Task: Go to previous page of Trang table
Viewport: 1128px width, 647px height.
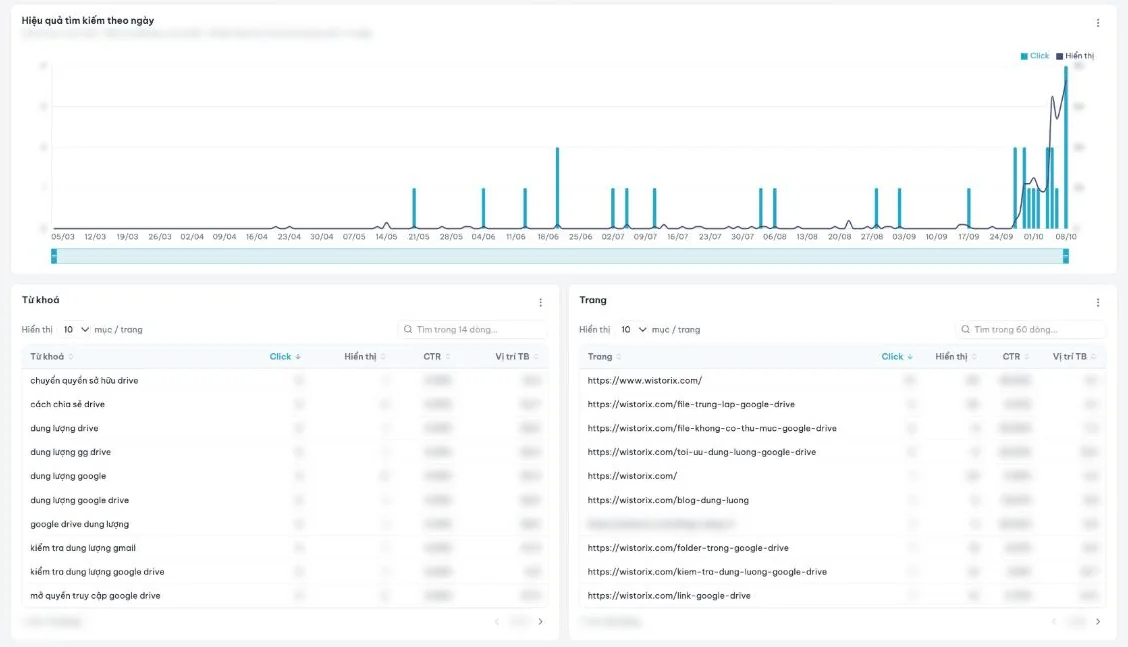Action: [x=1054, y=621]
